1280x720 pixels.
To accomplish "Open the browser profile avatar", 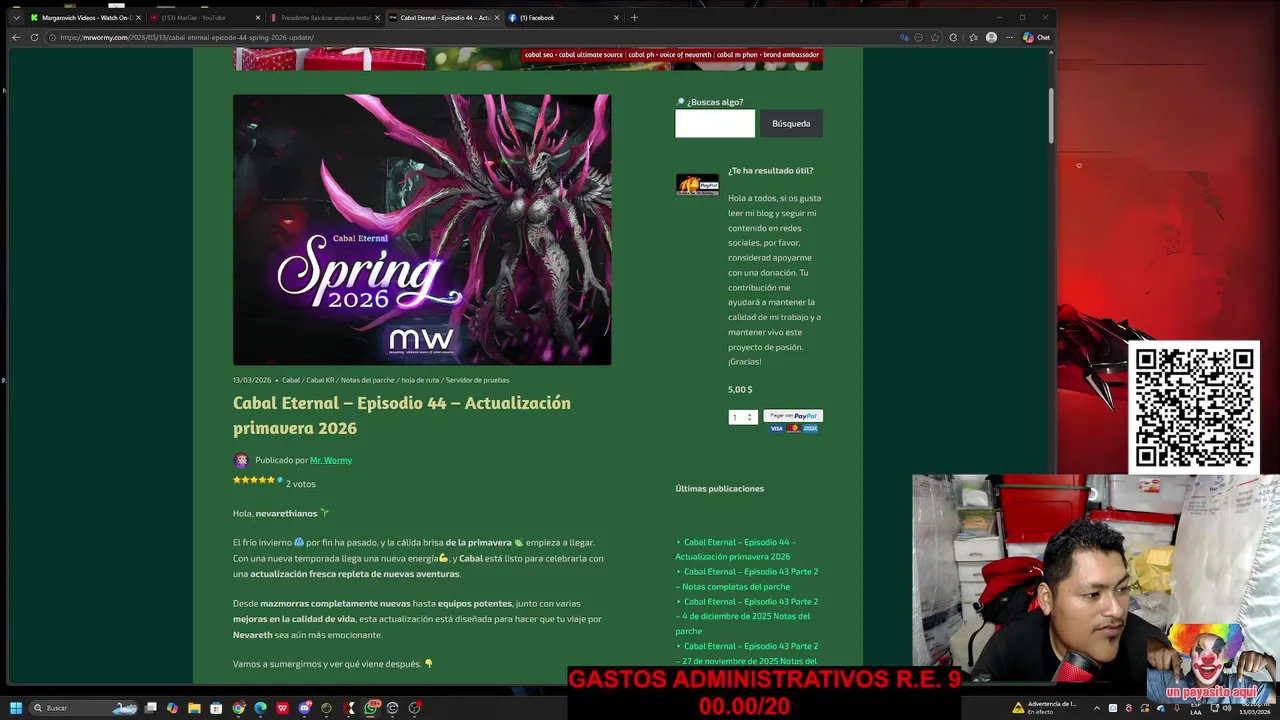I will [991, 37].
